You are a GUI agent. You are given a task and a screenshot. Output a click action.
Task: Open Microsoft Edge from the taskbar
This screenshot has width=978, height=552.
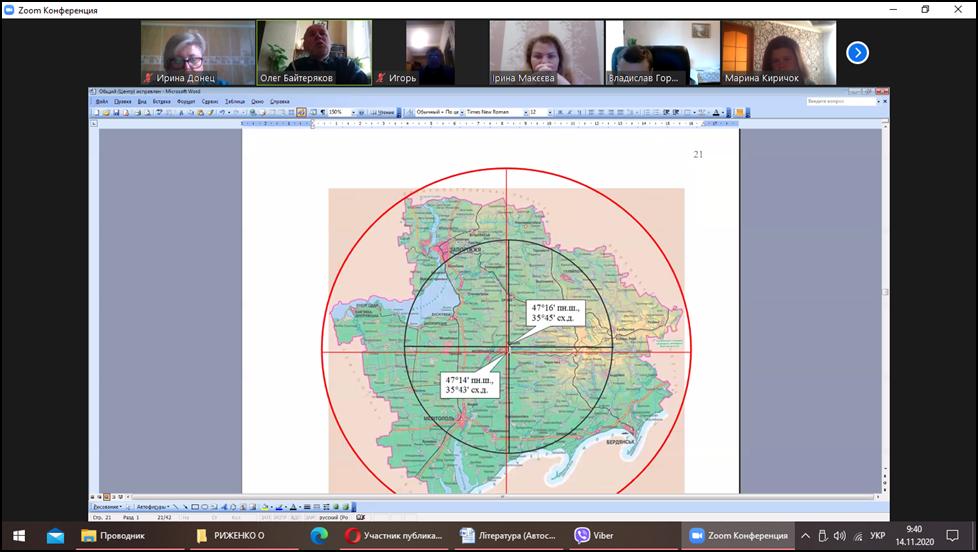pos(319,536)
